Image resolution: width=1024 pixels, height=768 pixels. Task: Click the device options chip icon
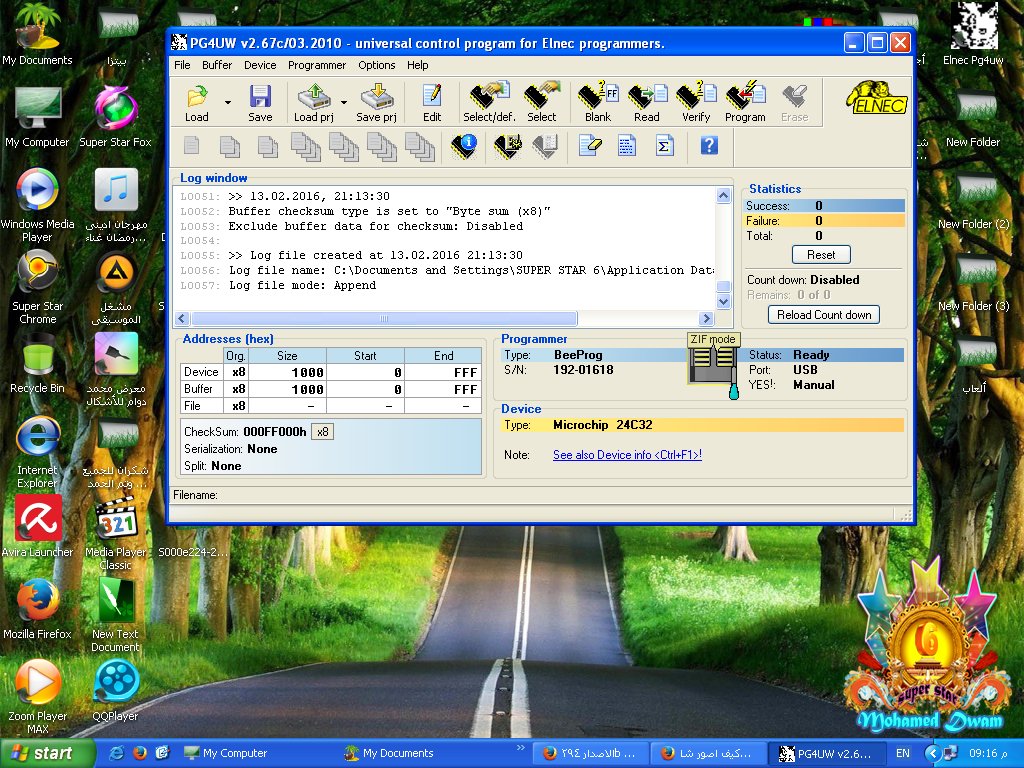click(507, 146)
